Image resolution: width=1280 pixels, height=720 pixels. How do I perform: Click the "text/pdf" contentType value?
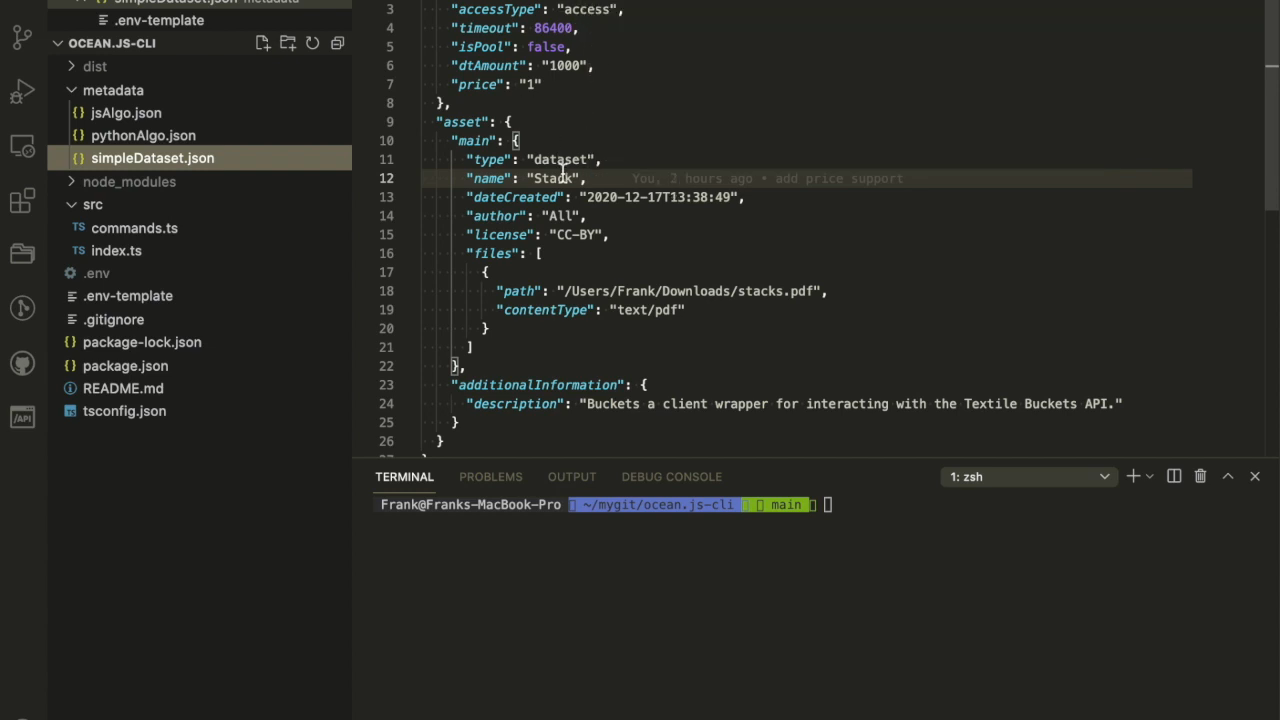[x=647, y=310]
